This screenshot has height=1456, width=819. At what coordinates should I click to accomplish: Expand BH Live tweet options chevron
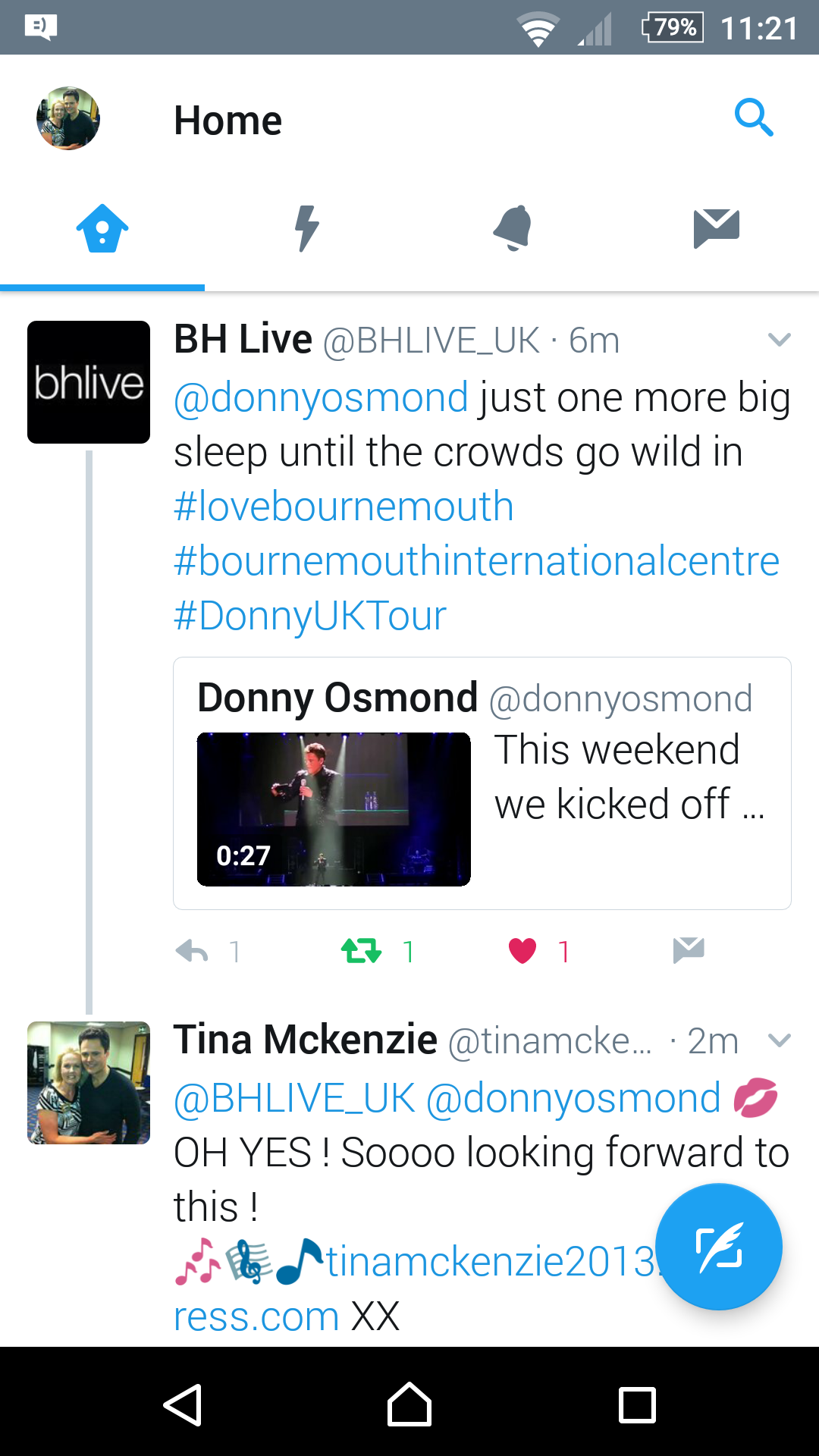(x=779, y=340)
